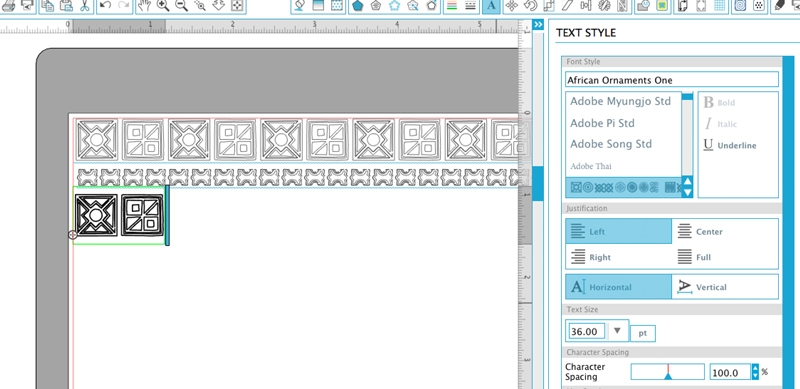Click the canvas vertical scrollbar thumb
Screen dimensions: 800x389
(x=538, y=183)
